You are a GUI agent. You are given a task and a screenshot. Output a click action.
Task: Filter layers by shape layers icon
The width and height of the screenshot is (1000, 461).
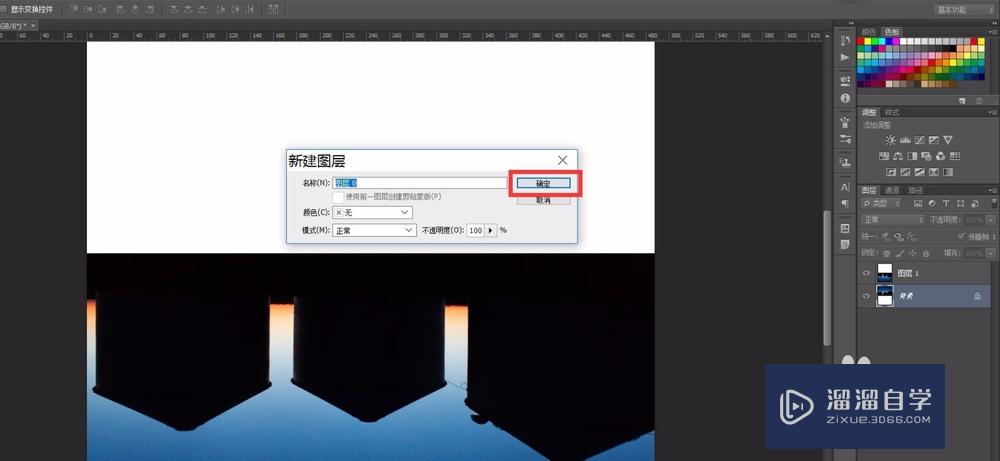[x=960, y=203]
